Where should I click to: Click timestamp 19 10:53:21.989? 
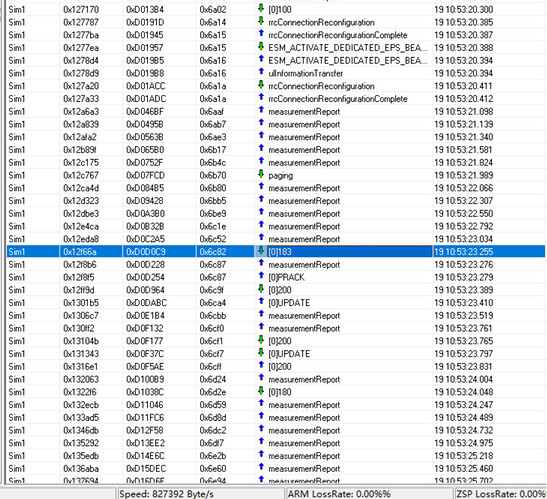pyautogui.click(x=464, y=176)
